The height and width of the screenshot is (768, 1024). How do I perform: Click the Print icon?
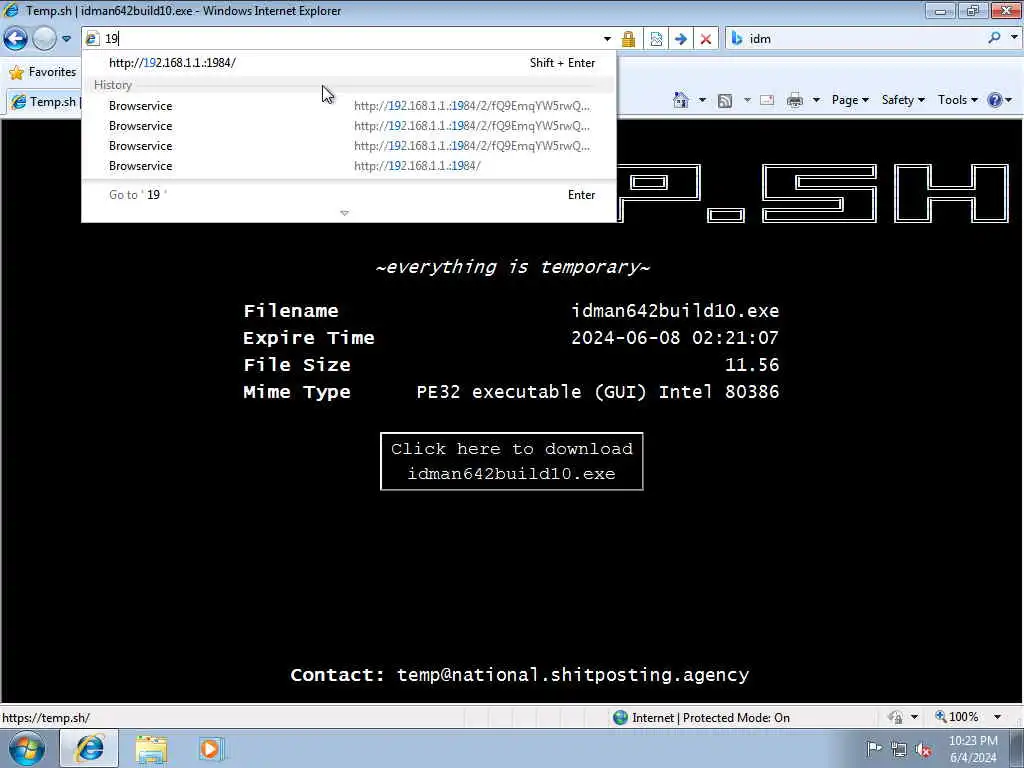pyautogui.click(x=795, y=100)
